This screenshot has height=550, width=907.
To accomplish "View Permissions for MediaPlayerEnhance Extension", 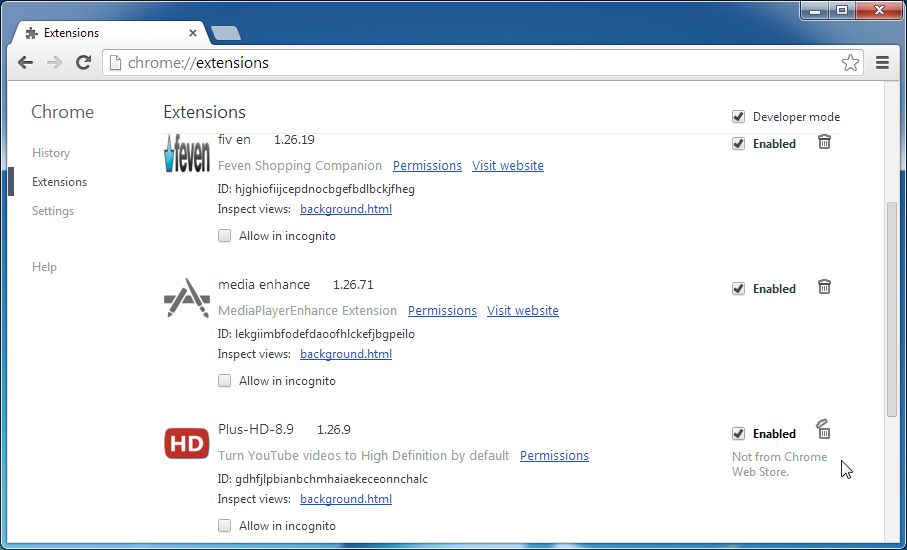I will point(443,311).
